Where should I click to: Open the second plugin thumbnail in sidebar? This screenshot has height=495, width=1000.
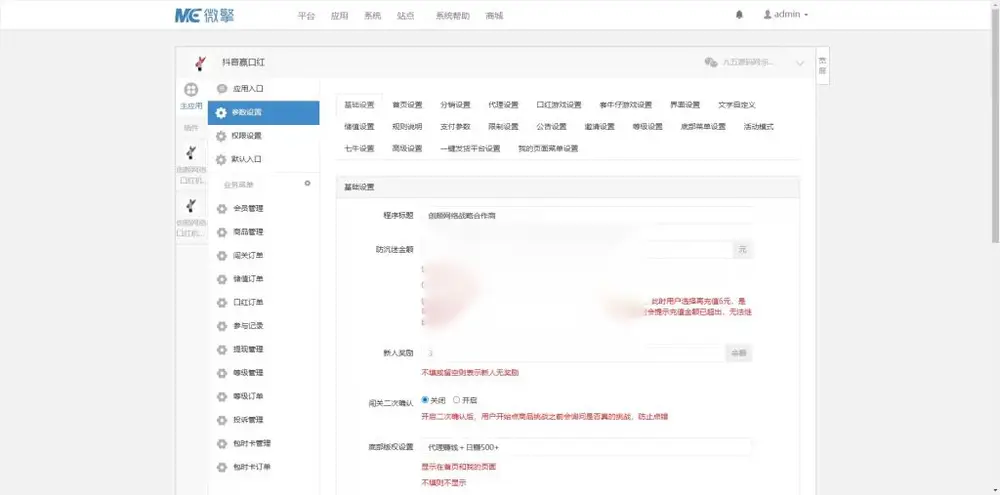point(191,207)
